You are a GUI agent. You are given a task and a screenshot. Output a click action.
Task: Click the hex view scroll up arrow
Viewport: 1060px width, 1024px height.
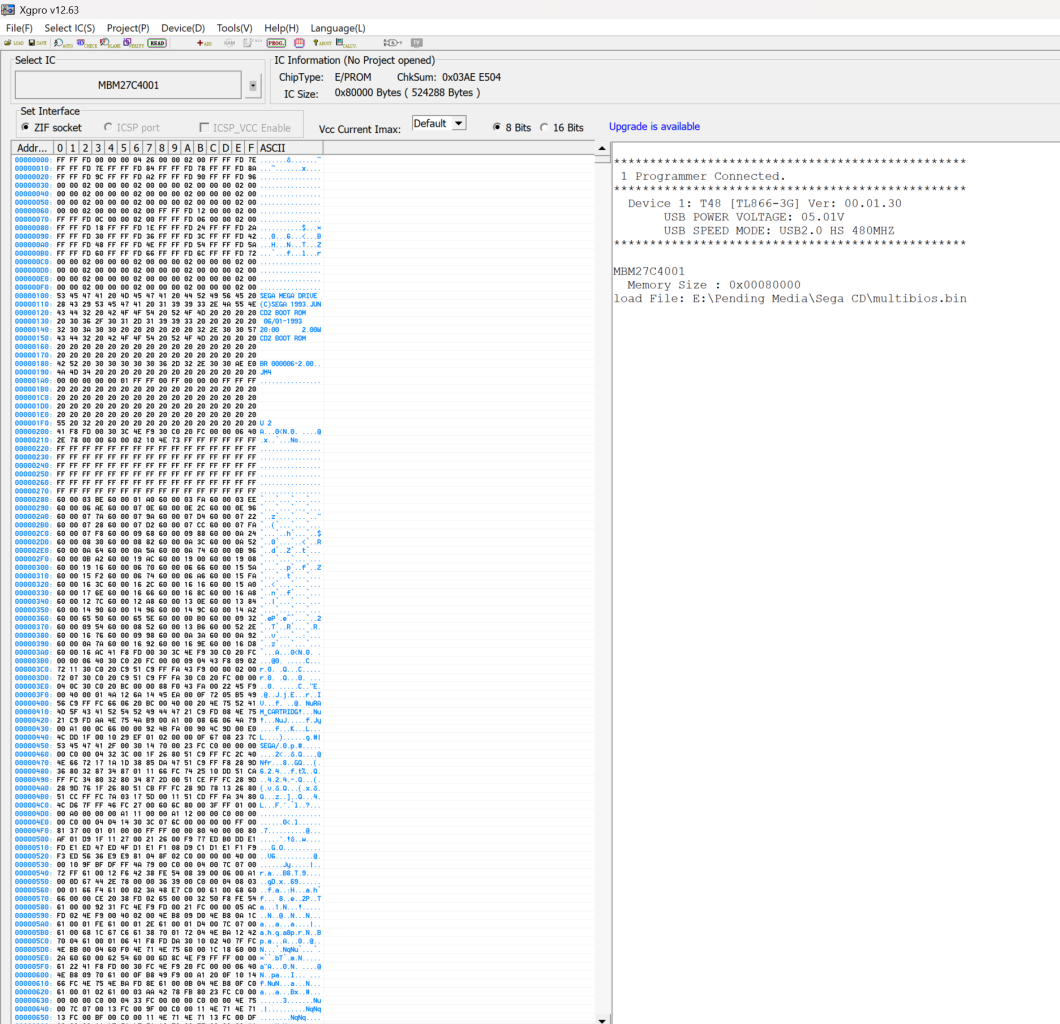tap(602, 148)
